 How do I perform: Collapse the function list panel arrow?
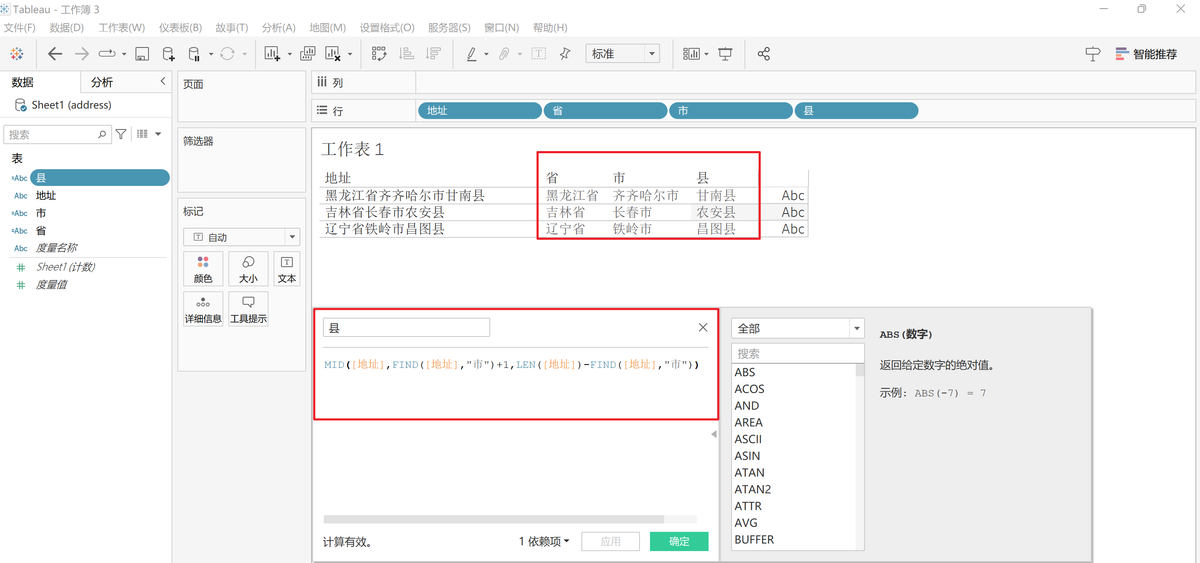point(714,434)
